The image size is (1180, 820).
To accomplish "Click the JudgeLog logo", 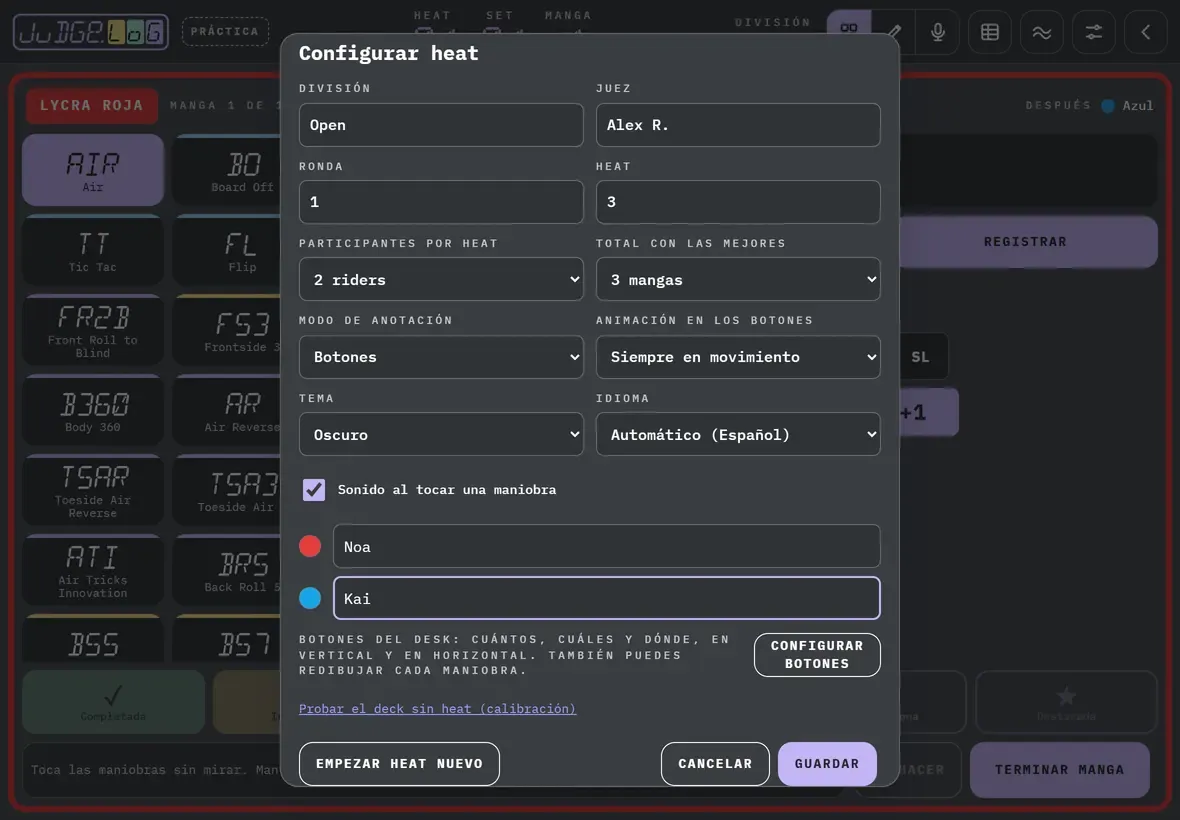I will click(91, 32).
